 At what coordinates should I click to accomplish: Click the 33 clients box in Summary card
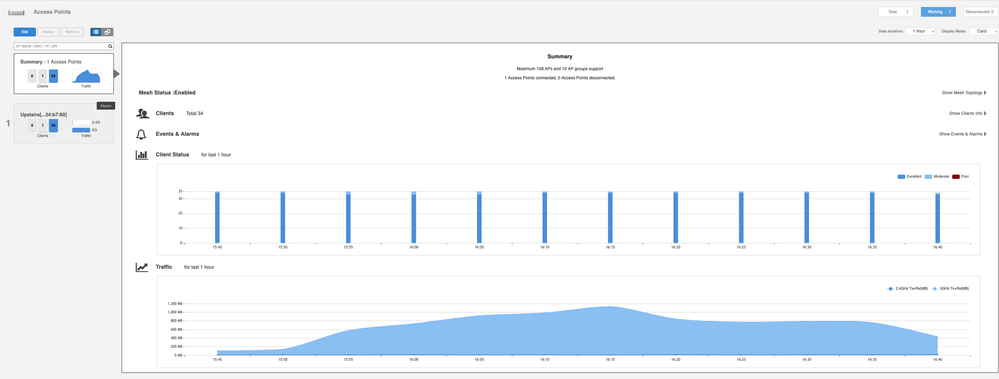click(x=54, y=76)
